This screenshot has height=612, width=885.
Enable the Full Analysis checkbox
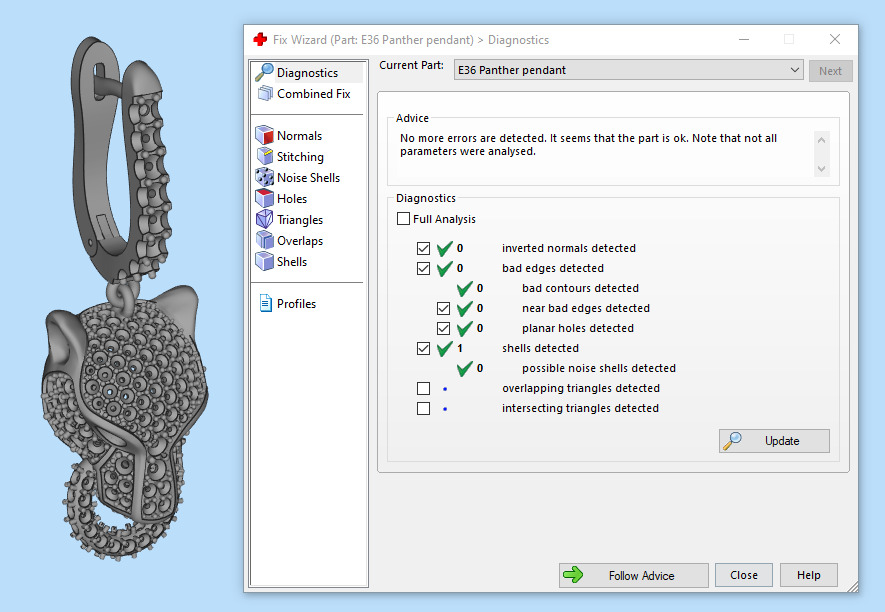coord(403,218)
